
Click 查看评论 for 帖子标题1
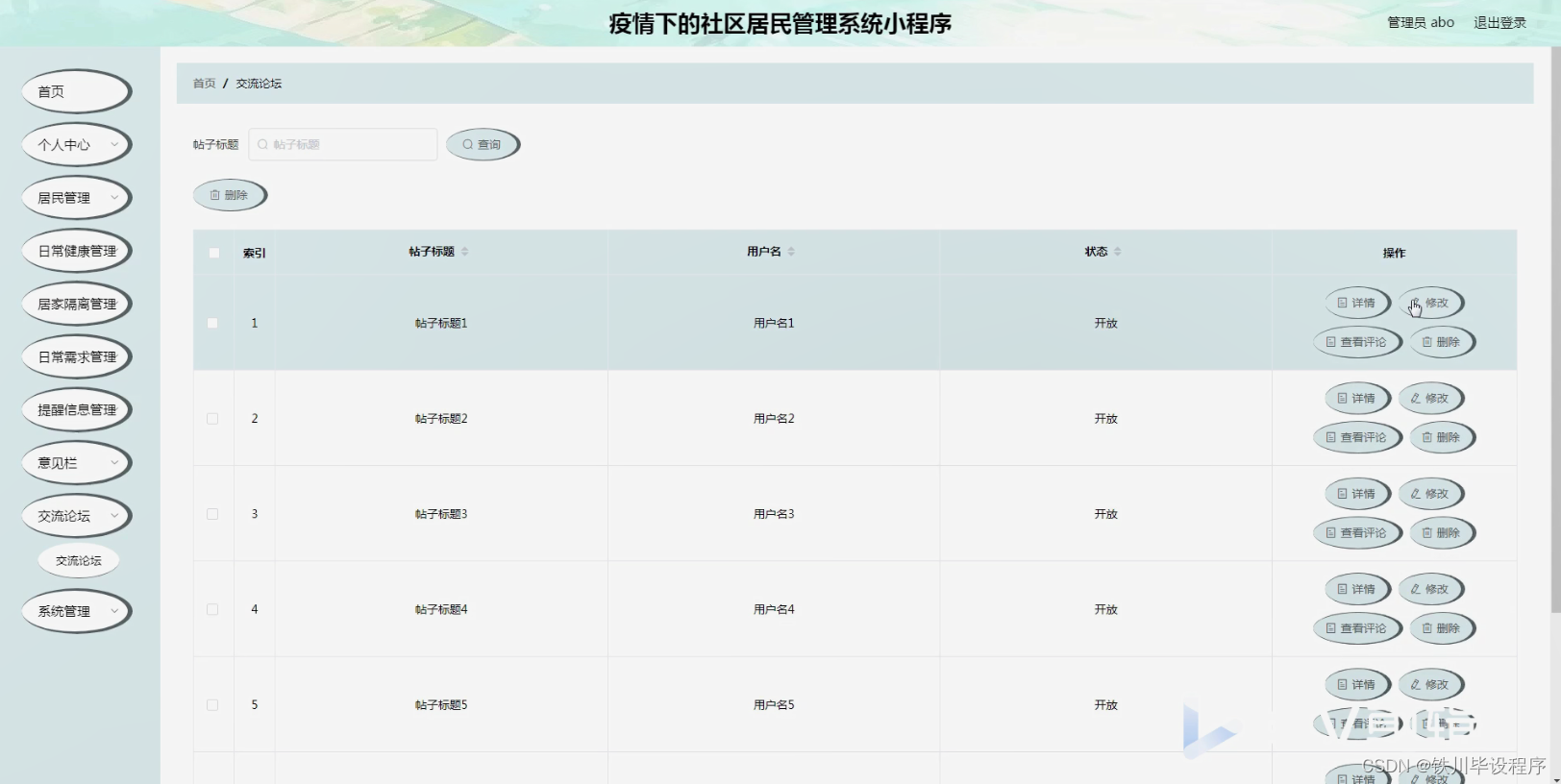1357,342
